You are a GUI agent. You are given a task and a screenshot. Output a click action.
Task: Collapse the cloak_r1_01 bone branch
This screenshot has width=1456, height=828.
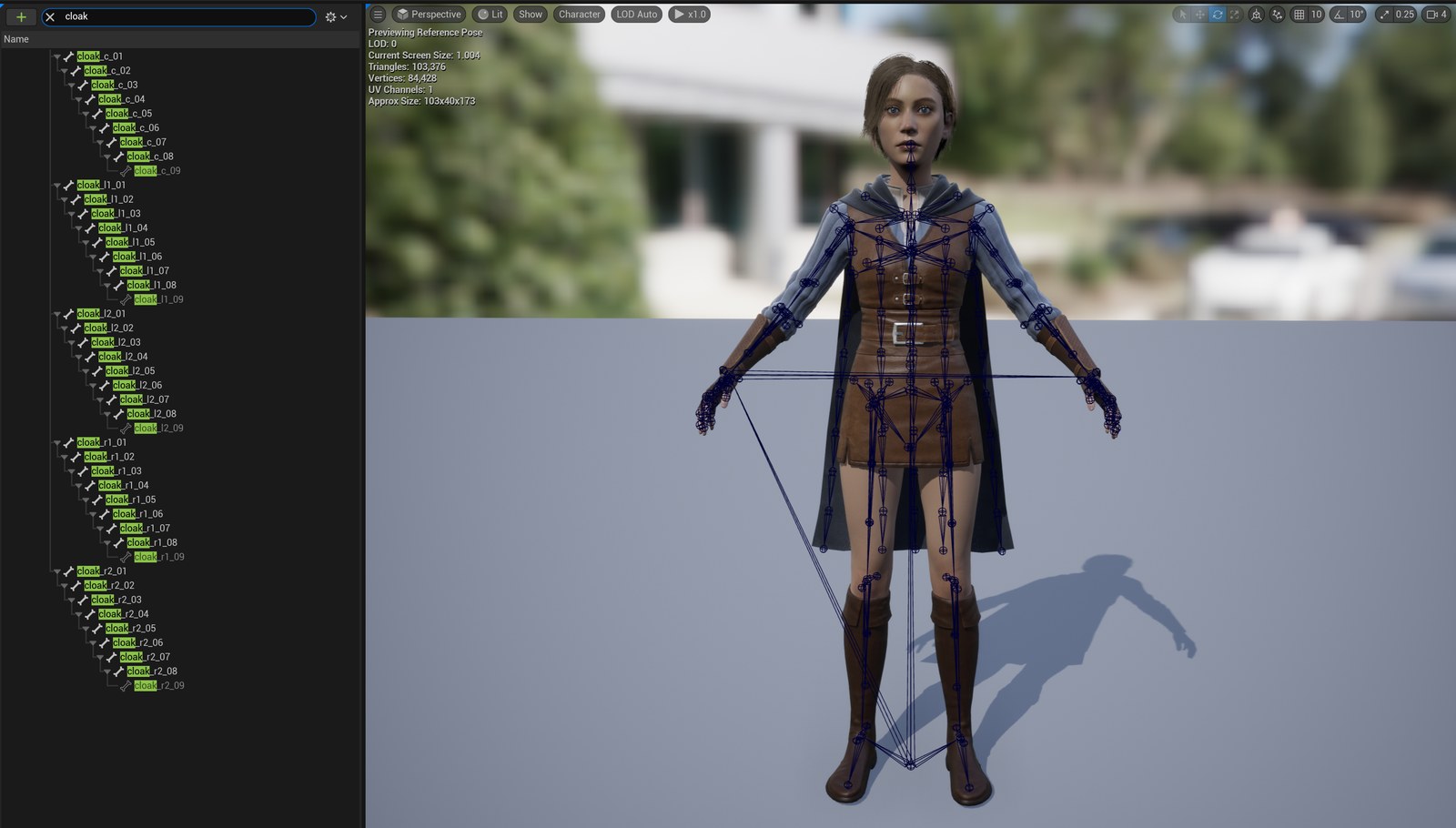point(56,442)
